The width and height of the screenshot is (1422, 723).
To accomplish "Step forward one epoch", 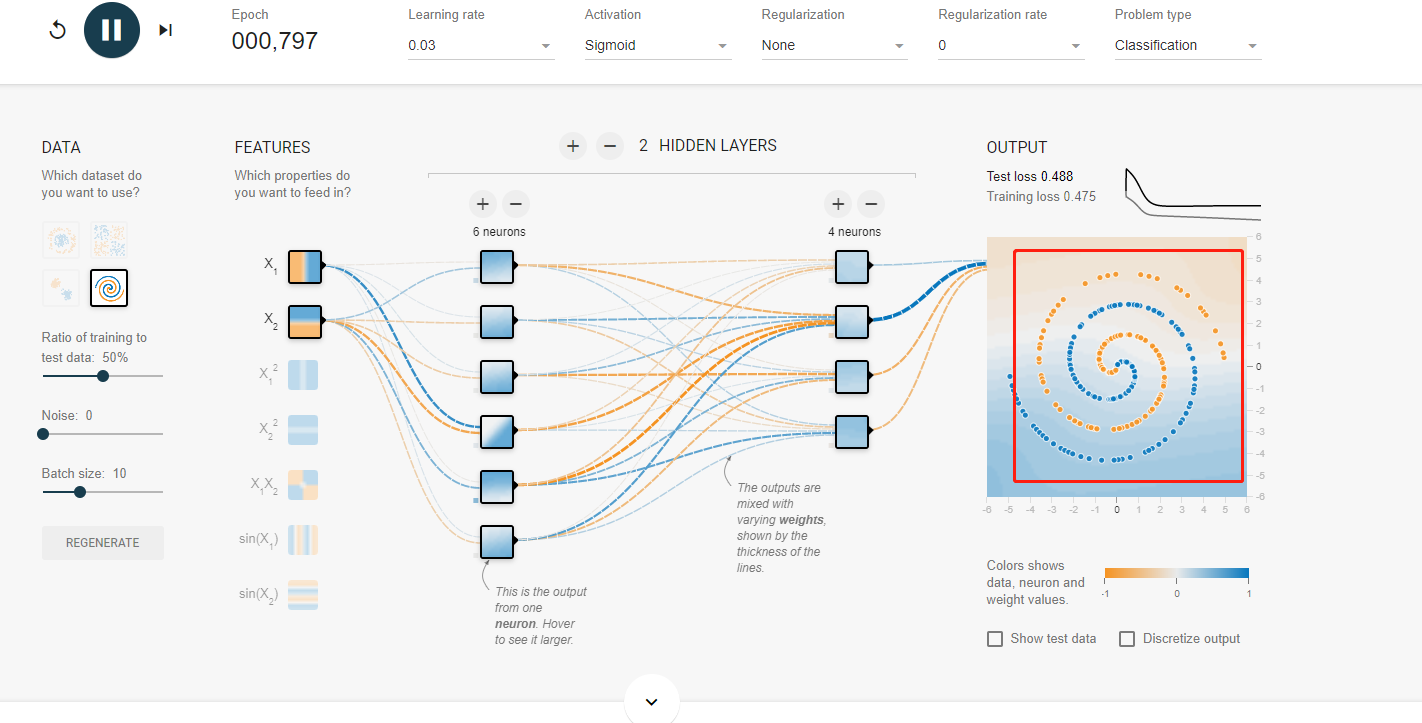I will click(x=165, y=29).
